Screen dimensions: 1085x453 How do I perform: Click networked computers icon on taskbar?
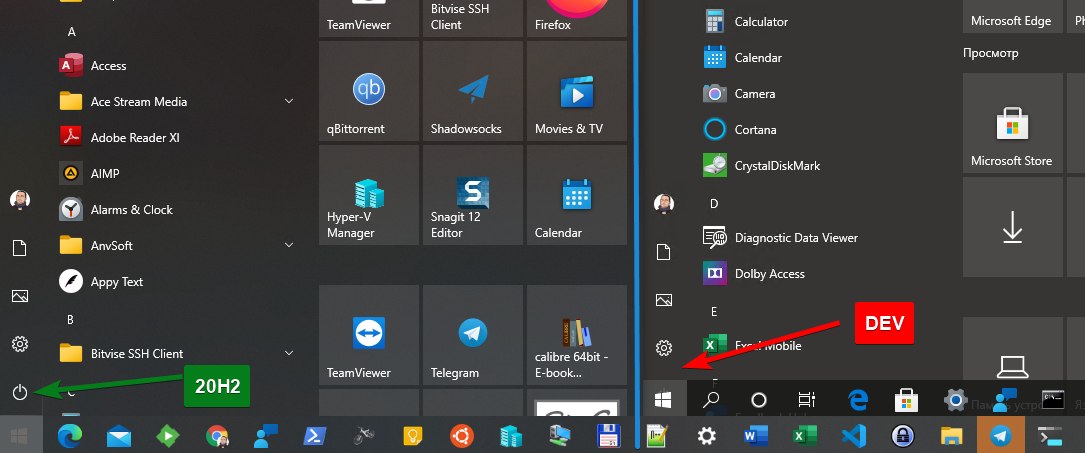point(560,435)
